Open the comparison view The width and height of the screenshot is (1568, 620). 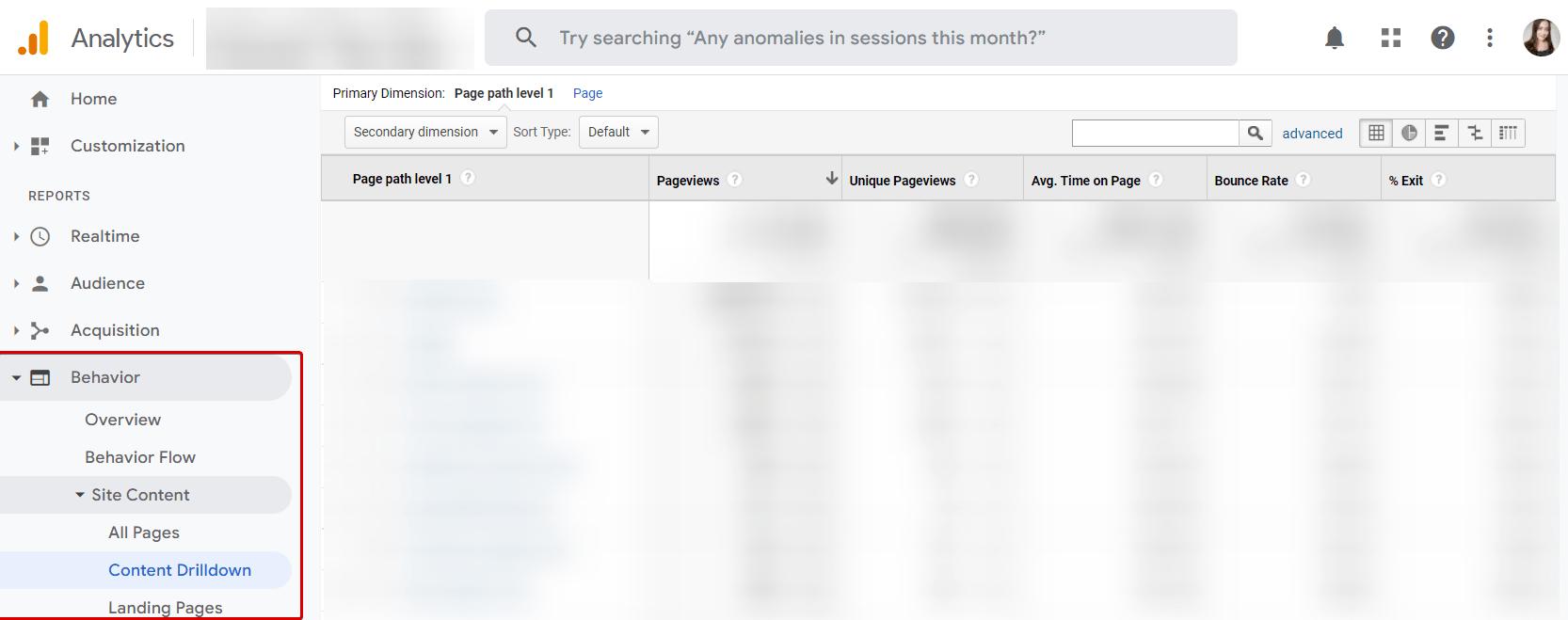[x=1474, y=133]
